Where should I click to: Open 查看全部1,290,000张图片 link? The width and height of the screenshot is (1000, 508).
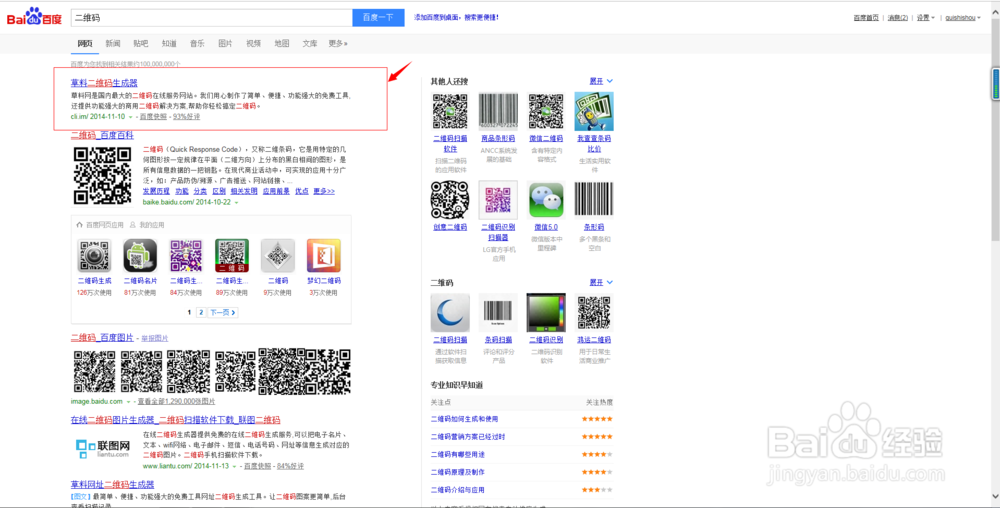(176, 402)
